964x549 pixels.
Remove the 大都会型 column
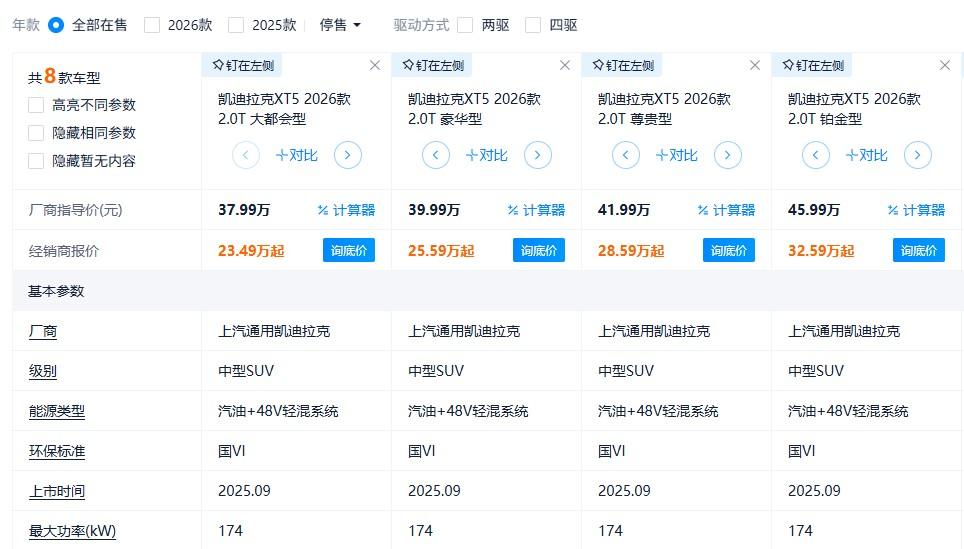375,65
